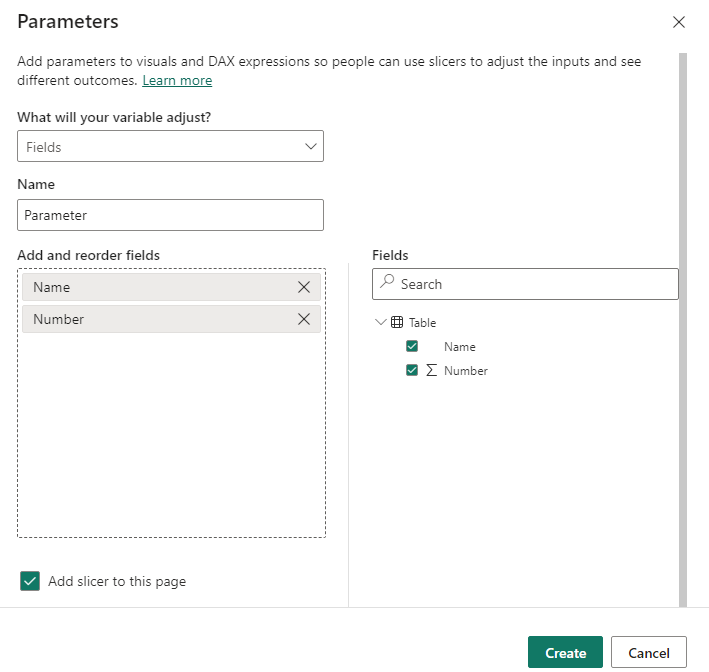Click the Name field label in tree
Viewport: 709px width, 672px height.
pyautogui.click(x=460, y=346)
